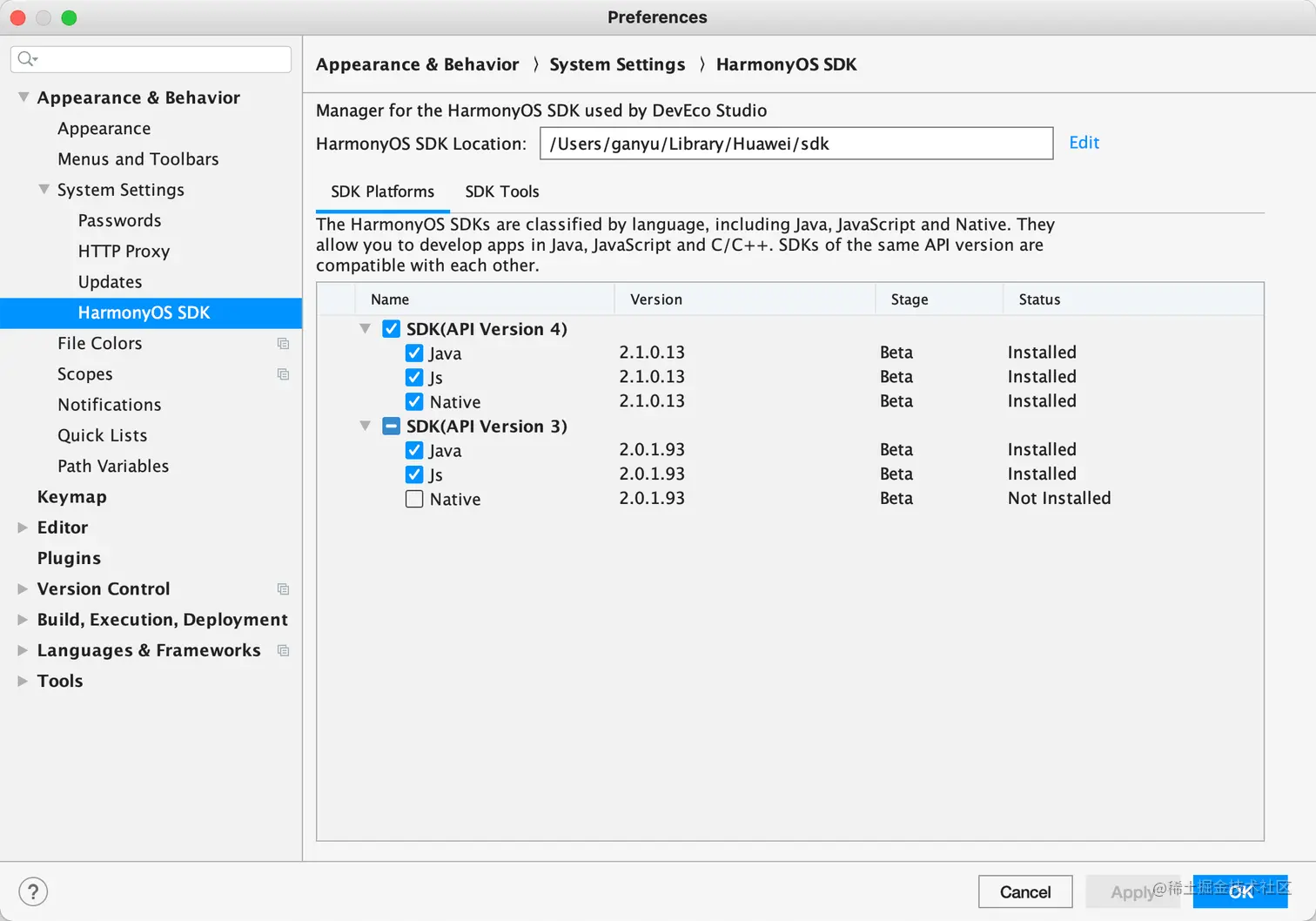The image size is (1316, 921).
Task: Switch to SDK Tools tab
Action: click(x=502, y=192)
